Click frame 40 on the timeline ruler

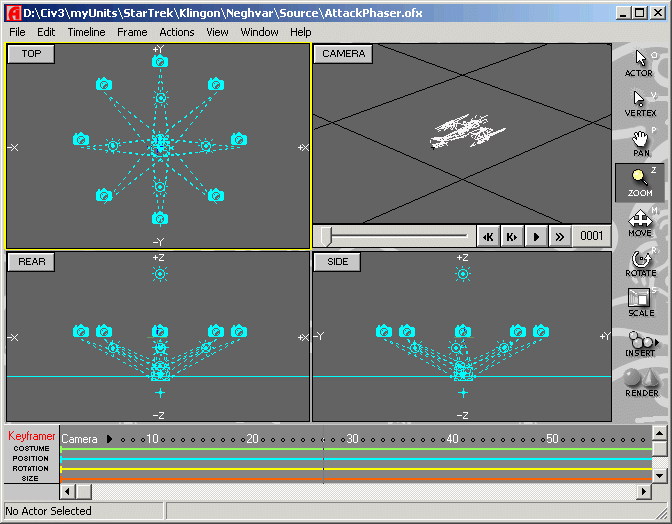(x=453, y=439)
